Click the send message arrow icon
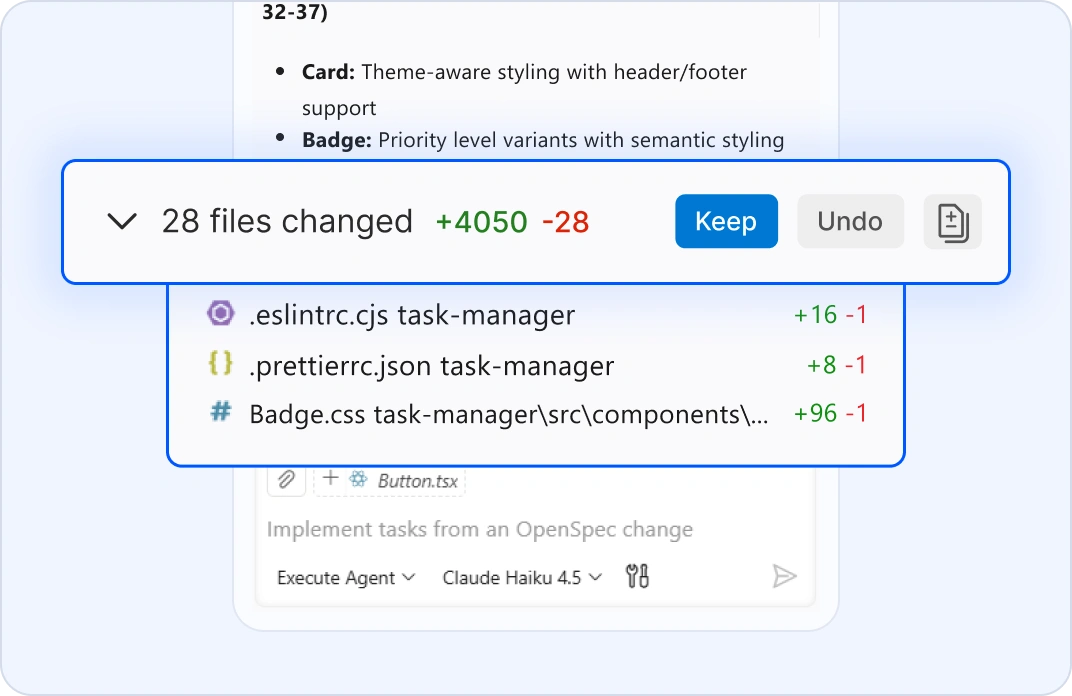Screen dimensions: 1072x696 pos(784,576)
